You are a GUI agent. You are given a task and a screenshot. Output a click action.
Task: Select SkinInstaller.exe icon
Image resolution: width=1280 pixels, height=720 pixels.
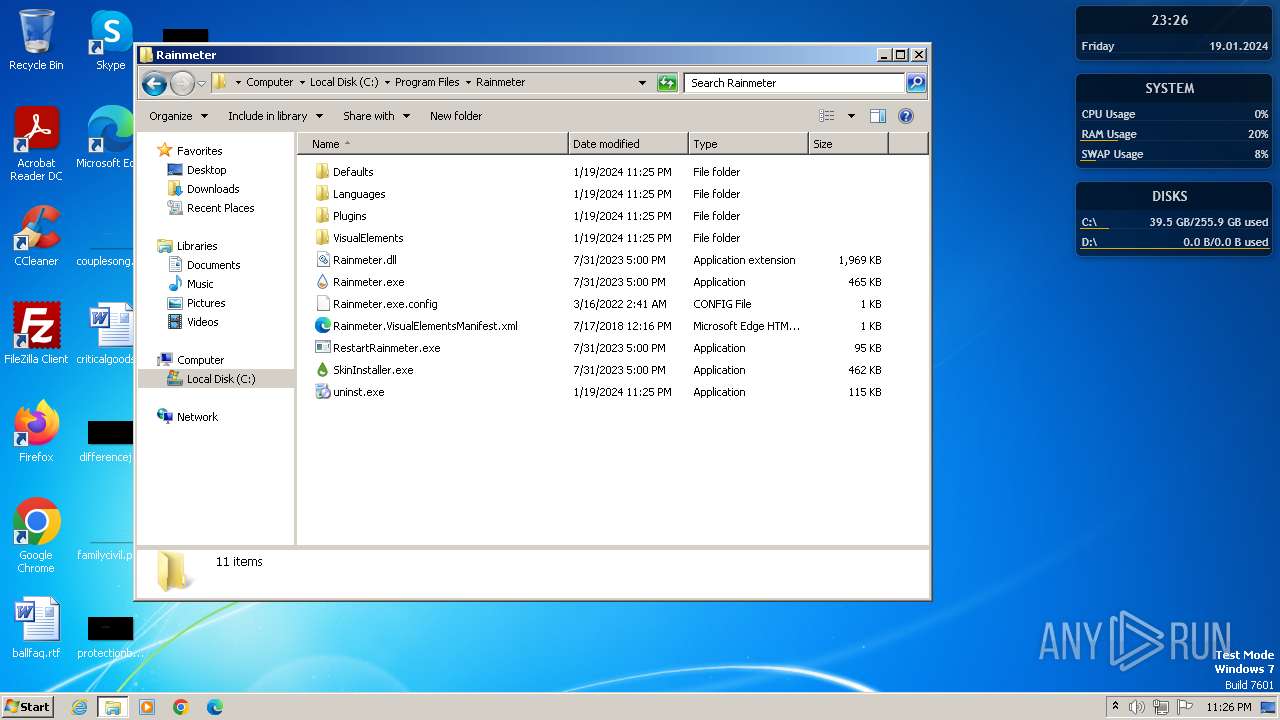[322, 370]
